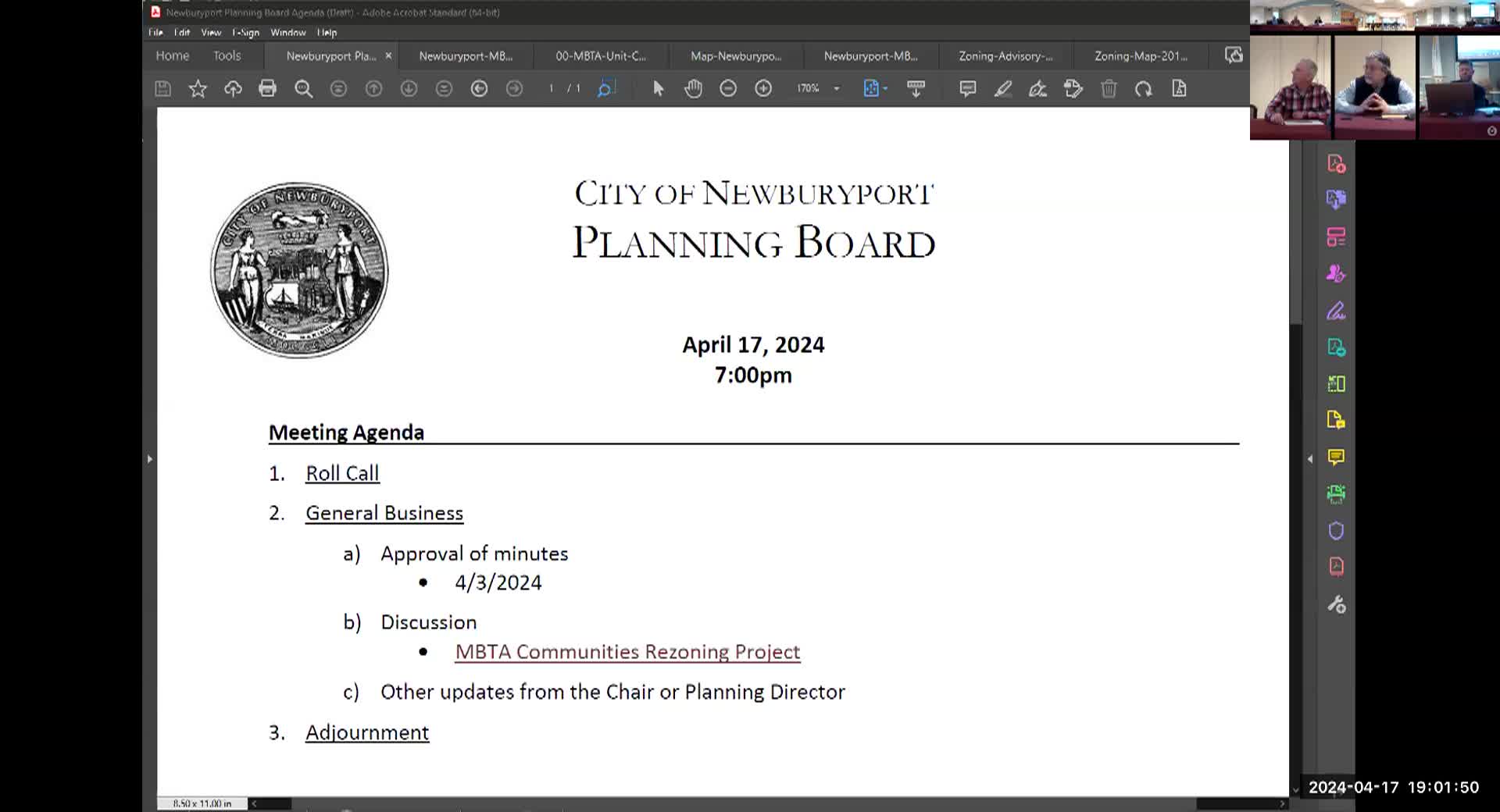
Task: Click the stamp tool icon
Action: click(x=1073, y=89)
